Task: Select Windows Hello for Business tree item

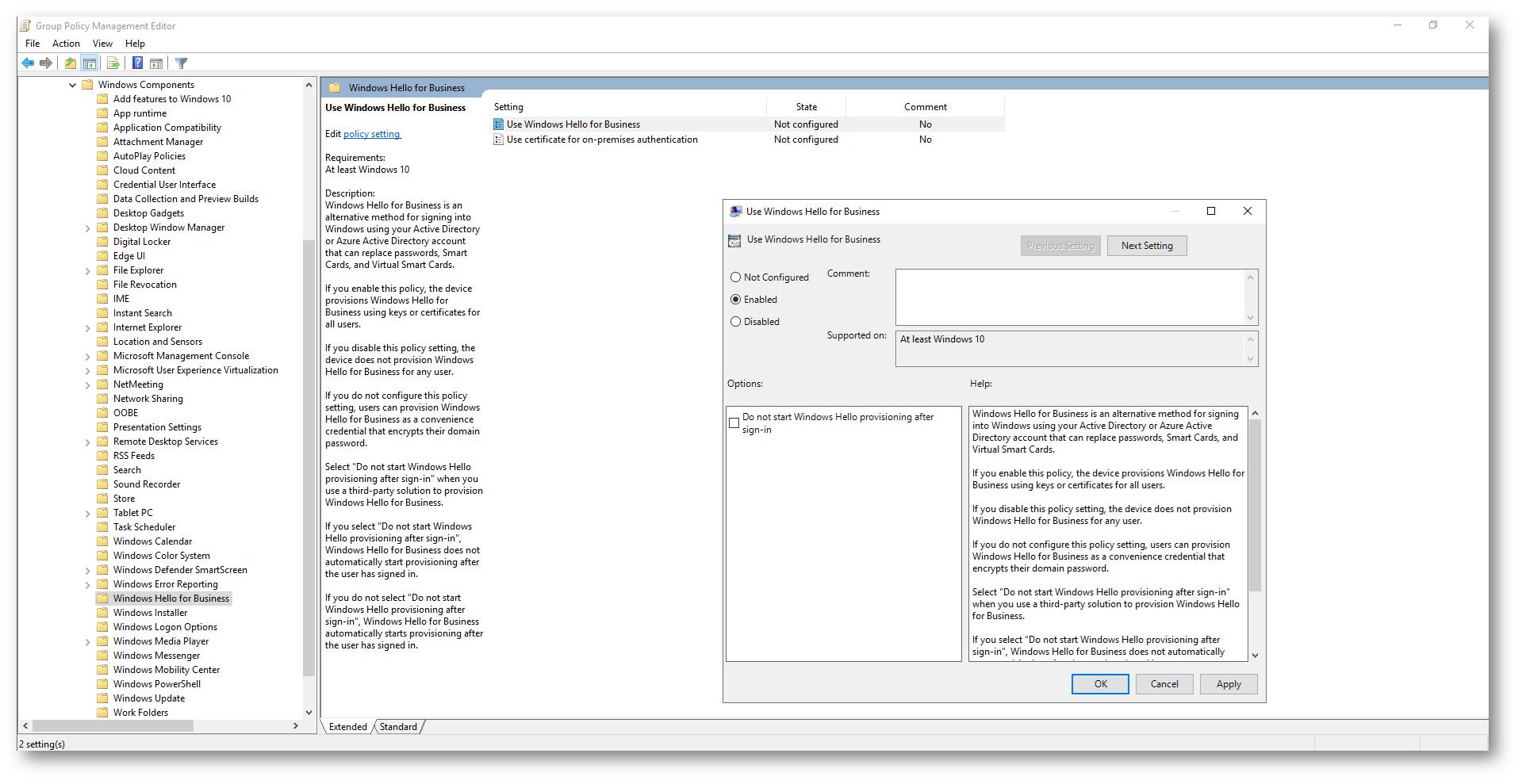Action: [x=171, y=599]
